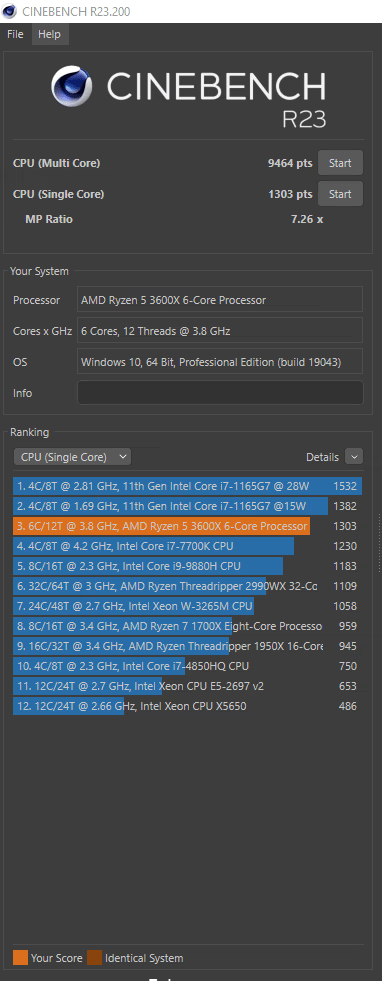382x981 pixels.
Task: Select ranking row 2 i7-1165G7 @15W
Action: click(x=188, y=506)
